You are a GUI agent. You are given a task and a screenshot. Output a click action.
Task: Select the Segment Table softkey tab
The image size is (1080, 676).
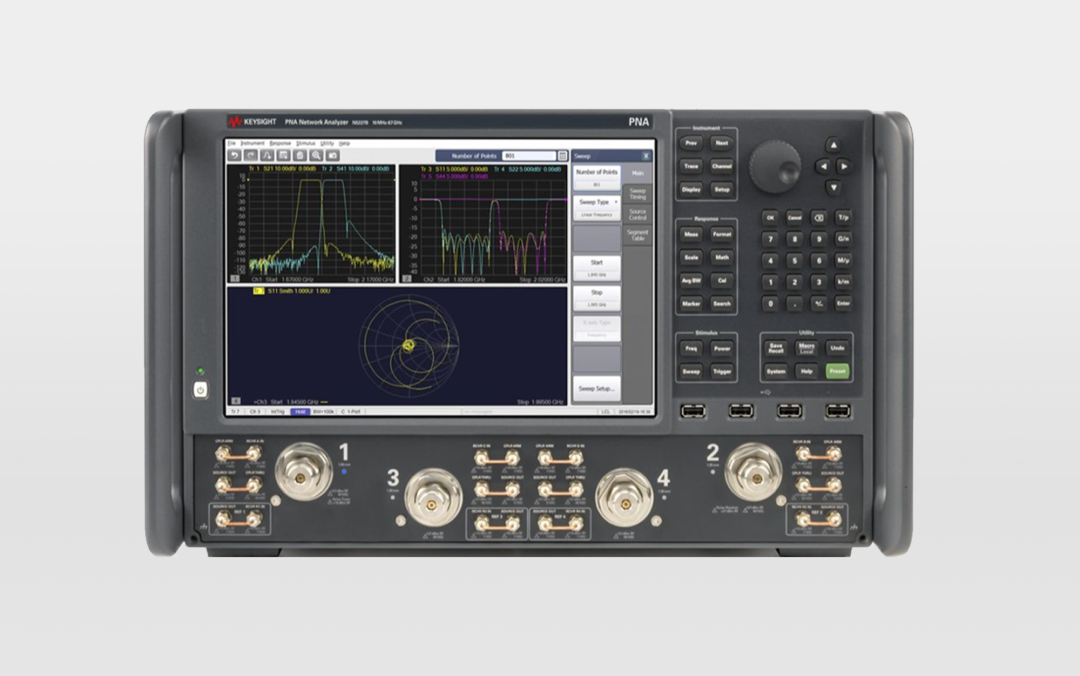pyautogui.click(x=638, y=235)
